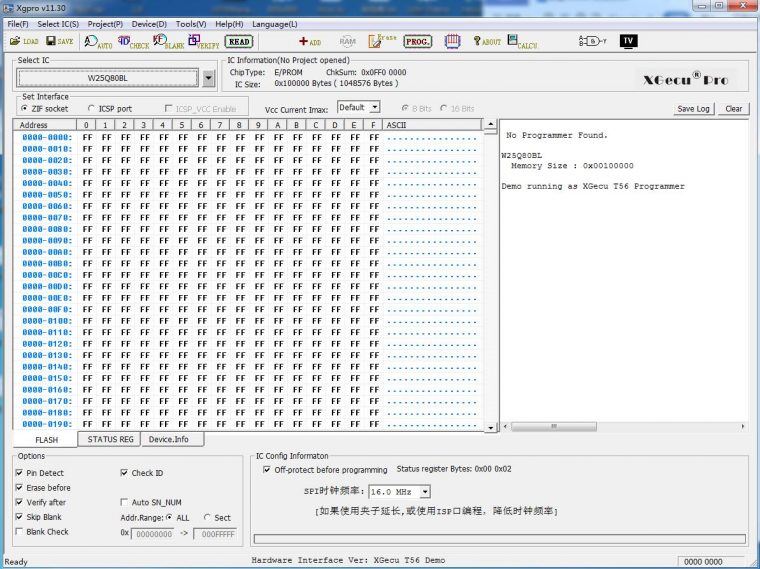Screen dimensions: 760x569
Task: Open the Select IC(S) menu
Action: [x=58, y=24]
